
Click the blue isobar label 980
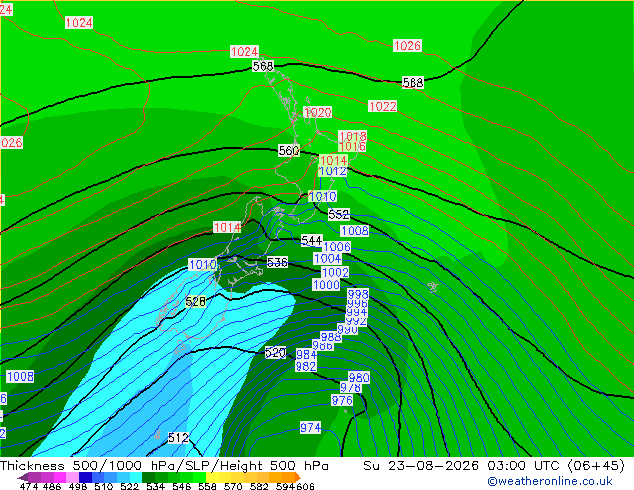click(359, 378)
